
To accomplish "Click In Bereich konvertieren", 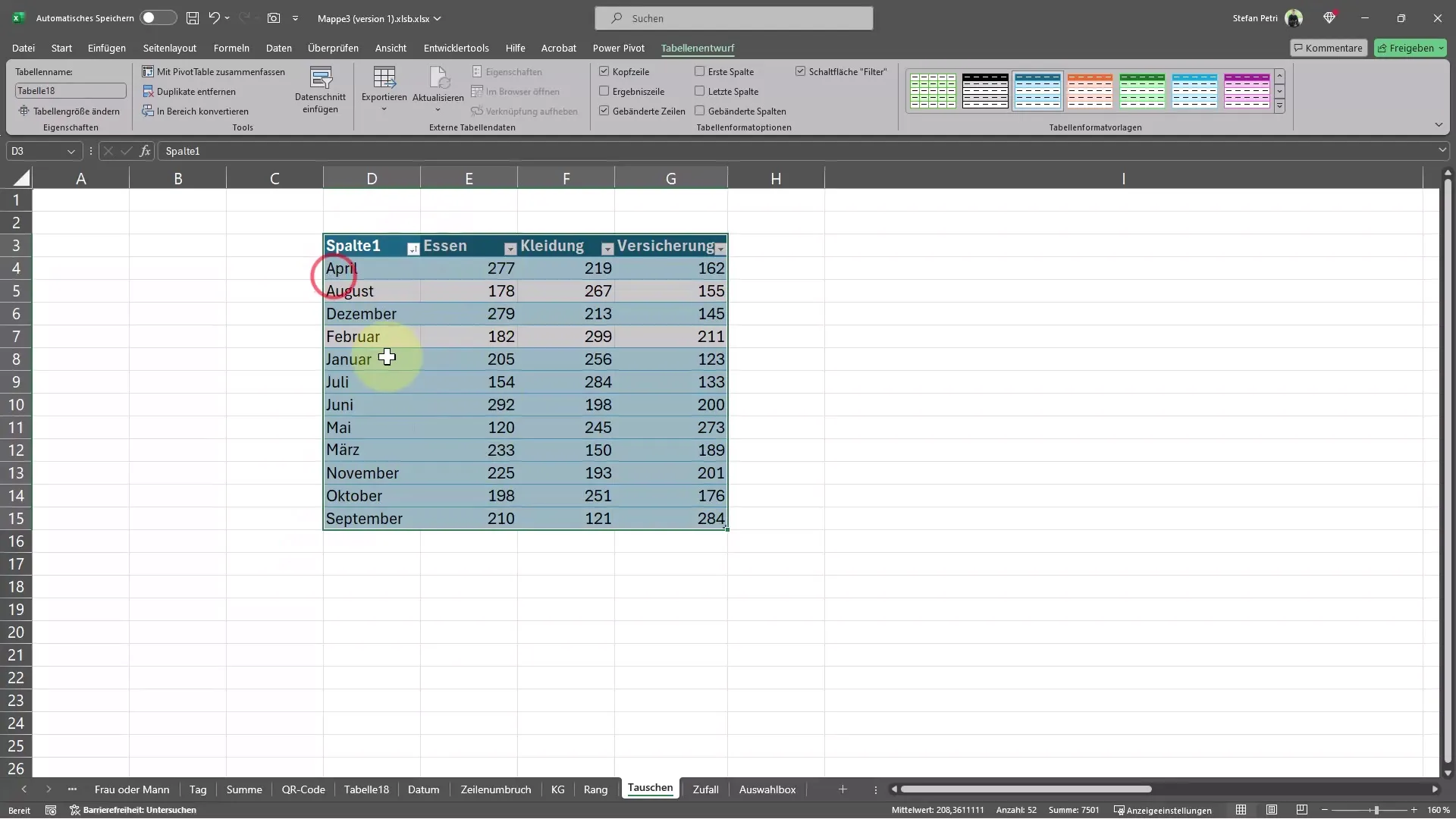I will click(x=195, y=111).
